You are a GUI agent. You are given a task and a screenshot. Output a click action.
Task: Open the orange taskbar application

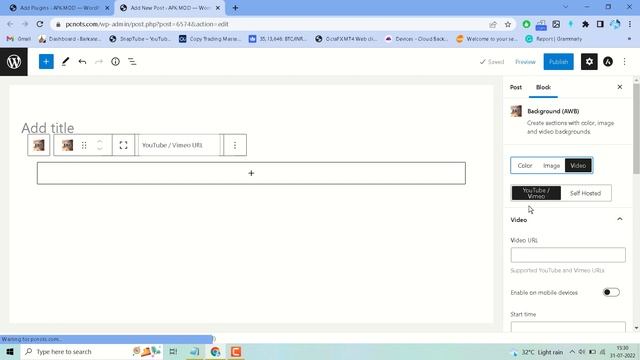click(x=236, y=351)
